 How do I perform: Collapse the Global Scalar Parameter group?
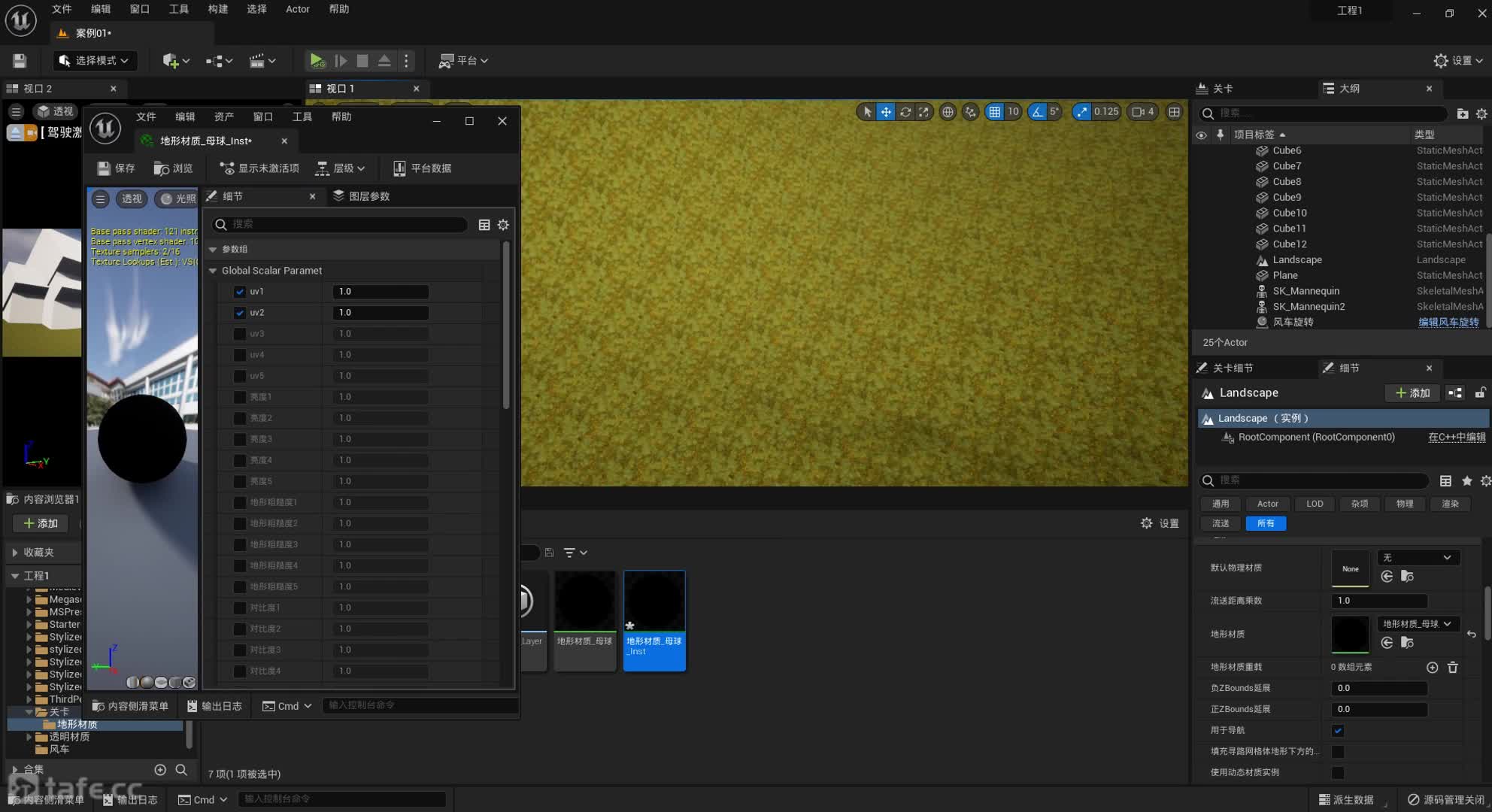[x=213, y=271]
